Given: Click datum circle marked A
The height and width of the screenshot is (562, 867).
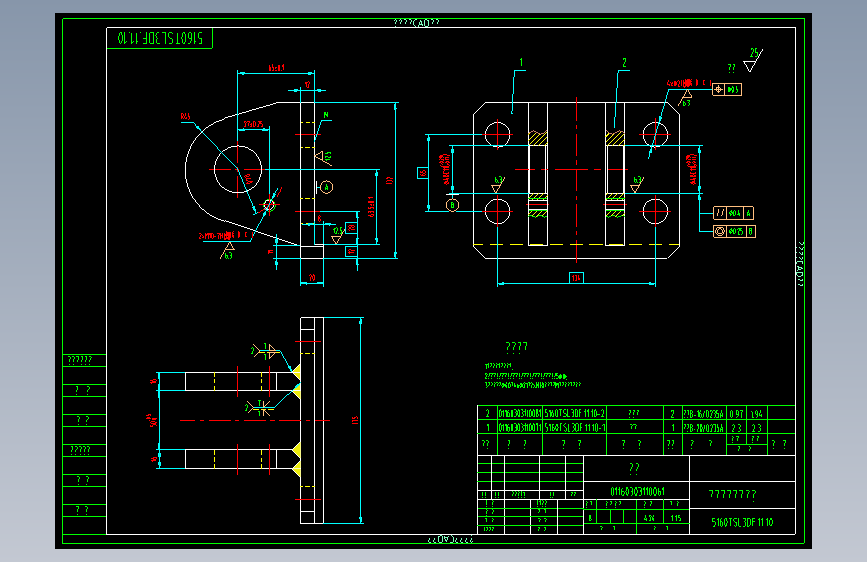Looking at the screenshot, I should pos(326,188).
